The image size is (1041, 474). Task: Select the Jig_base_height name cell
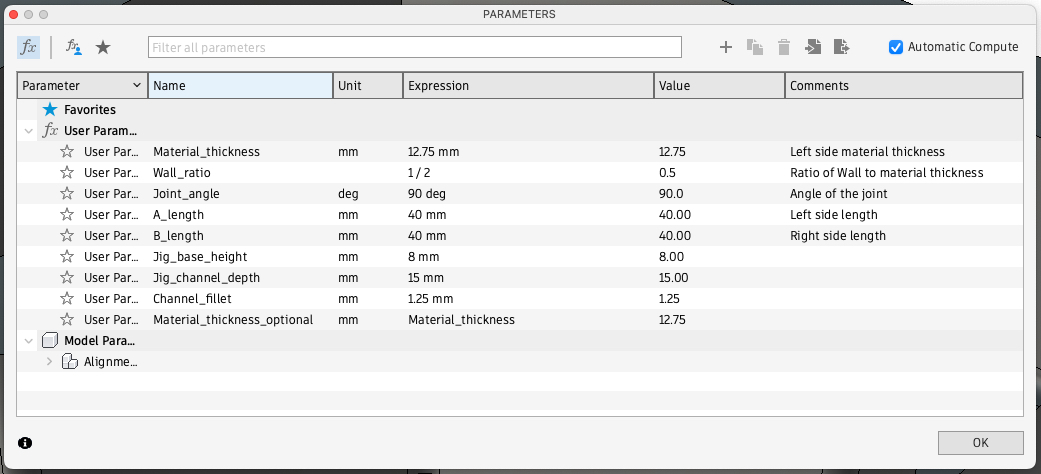[x=240, y=256]
